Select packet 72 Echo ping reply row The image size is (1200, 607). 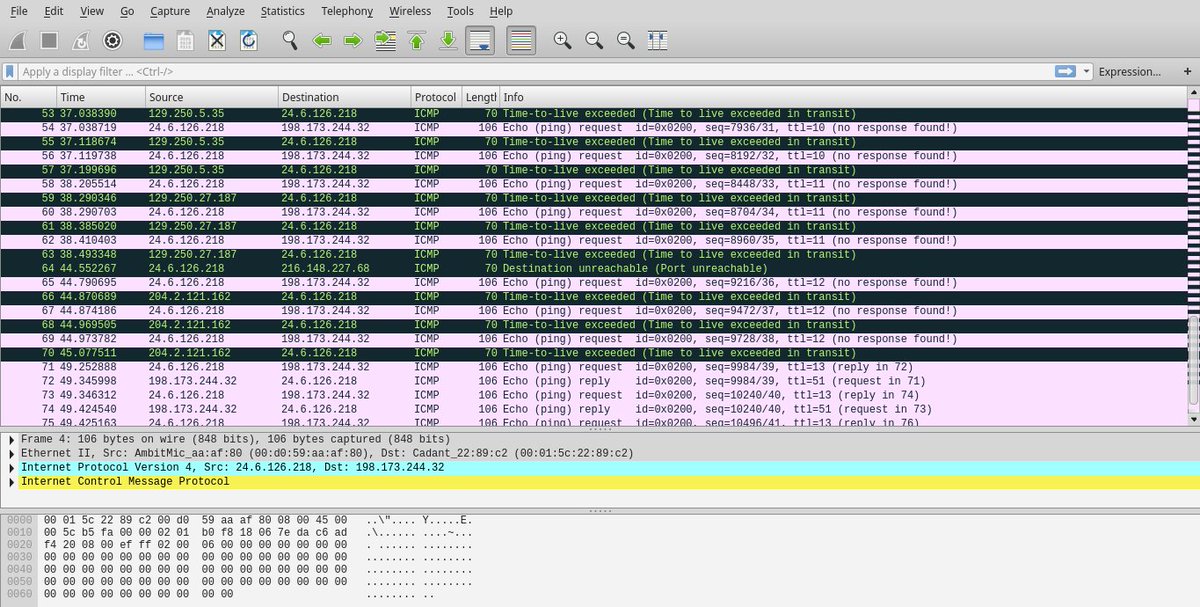pos(593,381)
